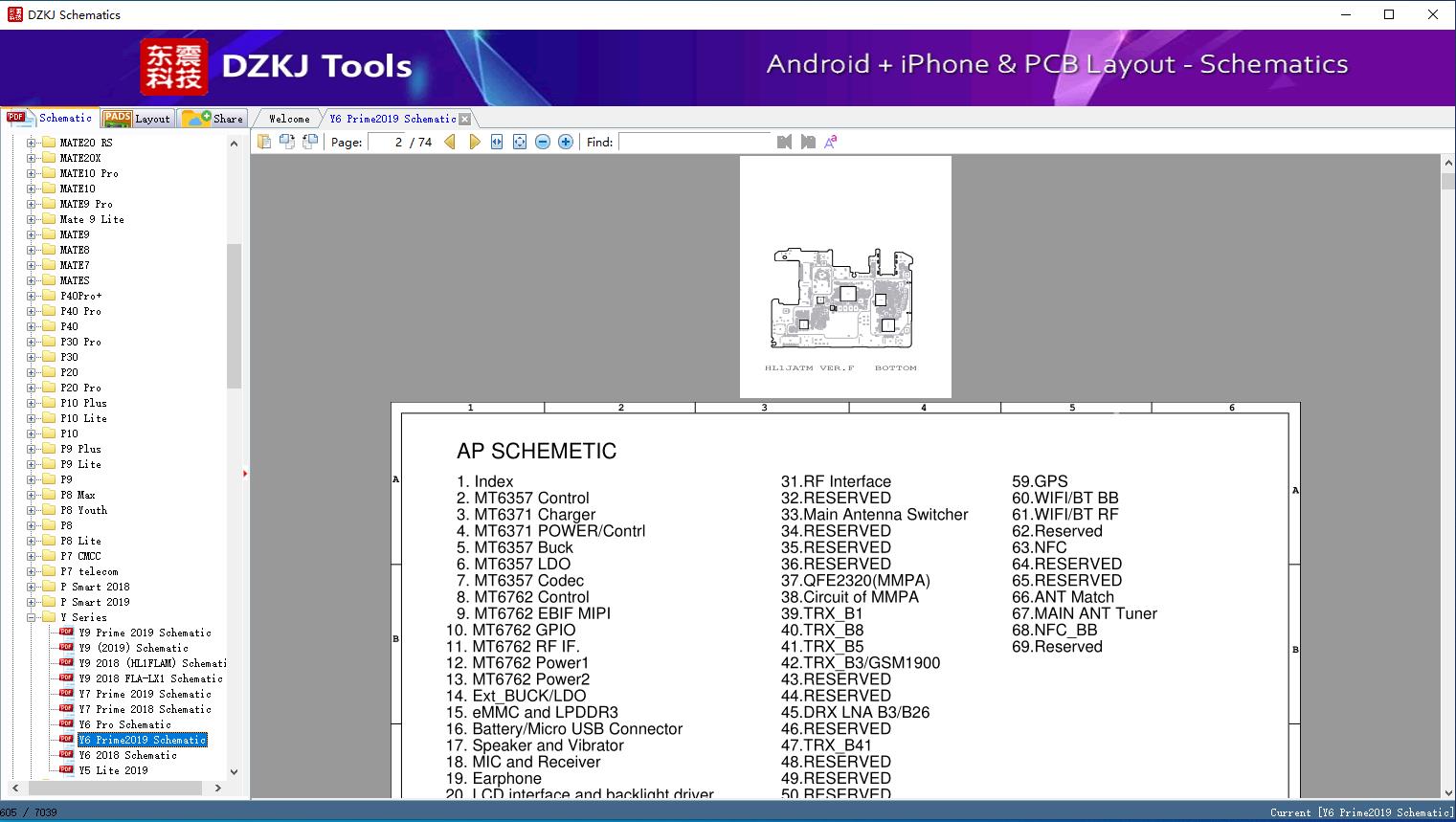Select the P8 Youth folder label
Image resolution: width=1456 pixels, height=822 pixels.
tap(83, 510)
